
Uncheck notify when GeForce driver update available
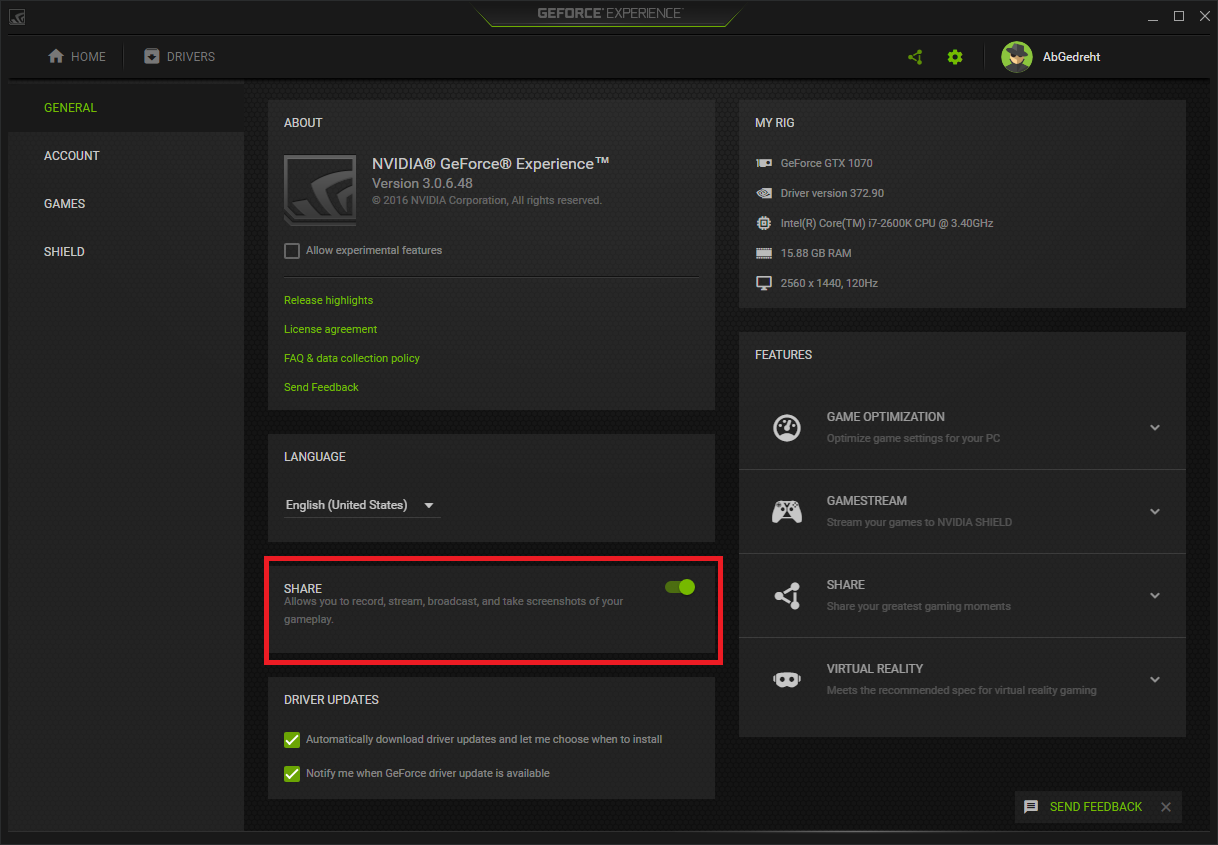click(292, 773)
